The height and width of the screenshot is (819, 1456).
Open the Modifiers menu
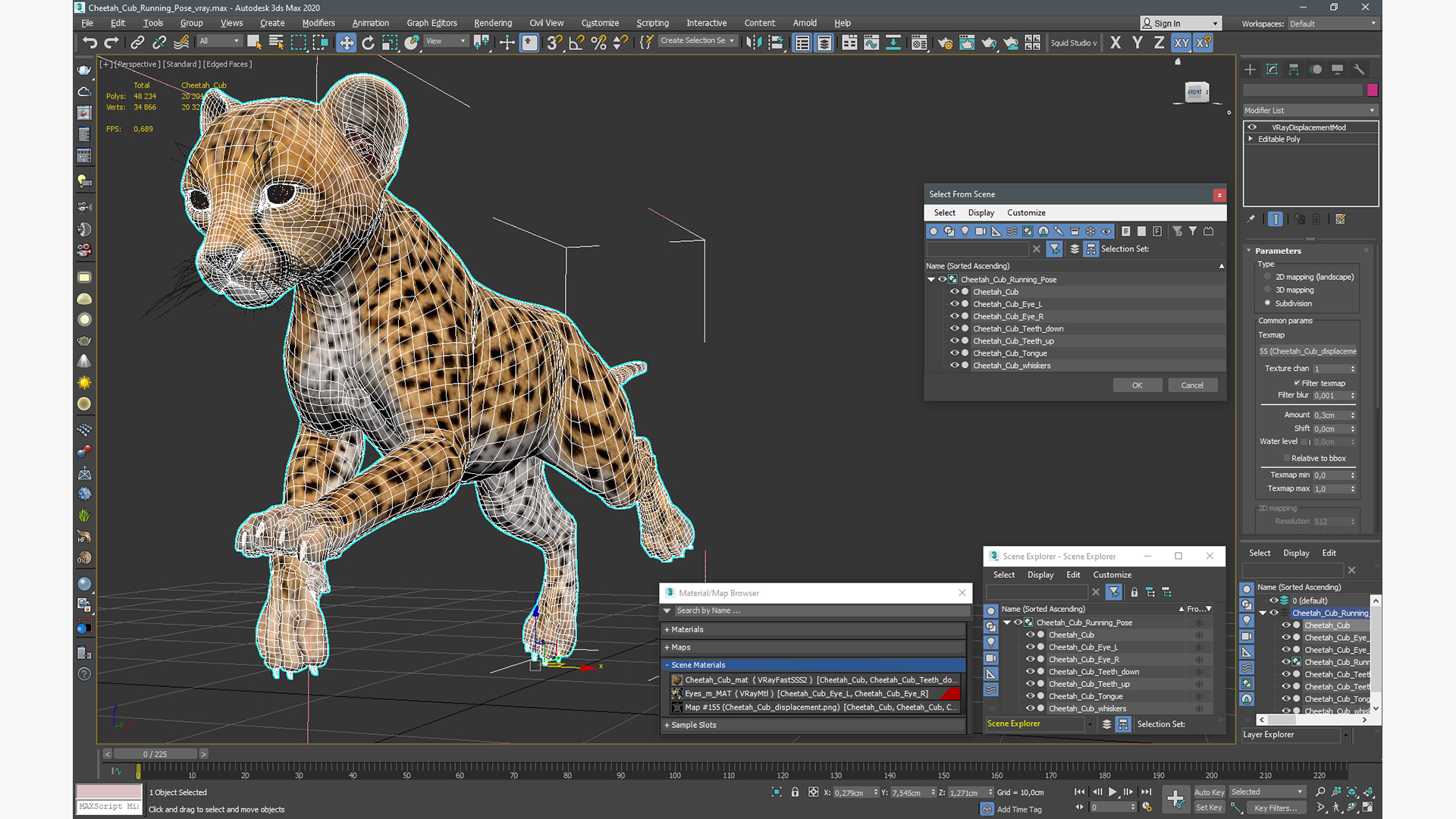[318, 23]
